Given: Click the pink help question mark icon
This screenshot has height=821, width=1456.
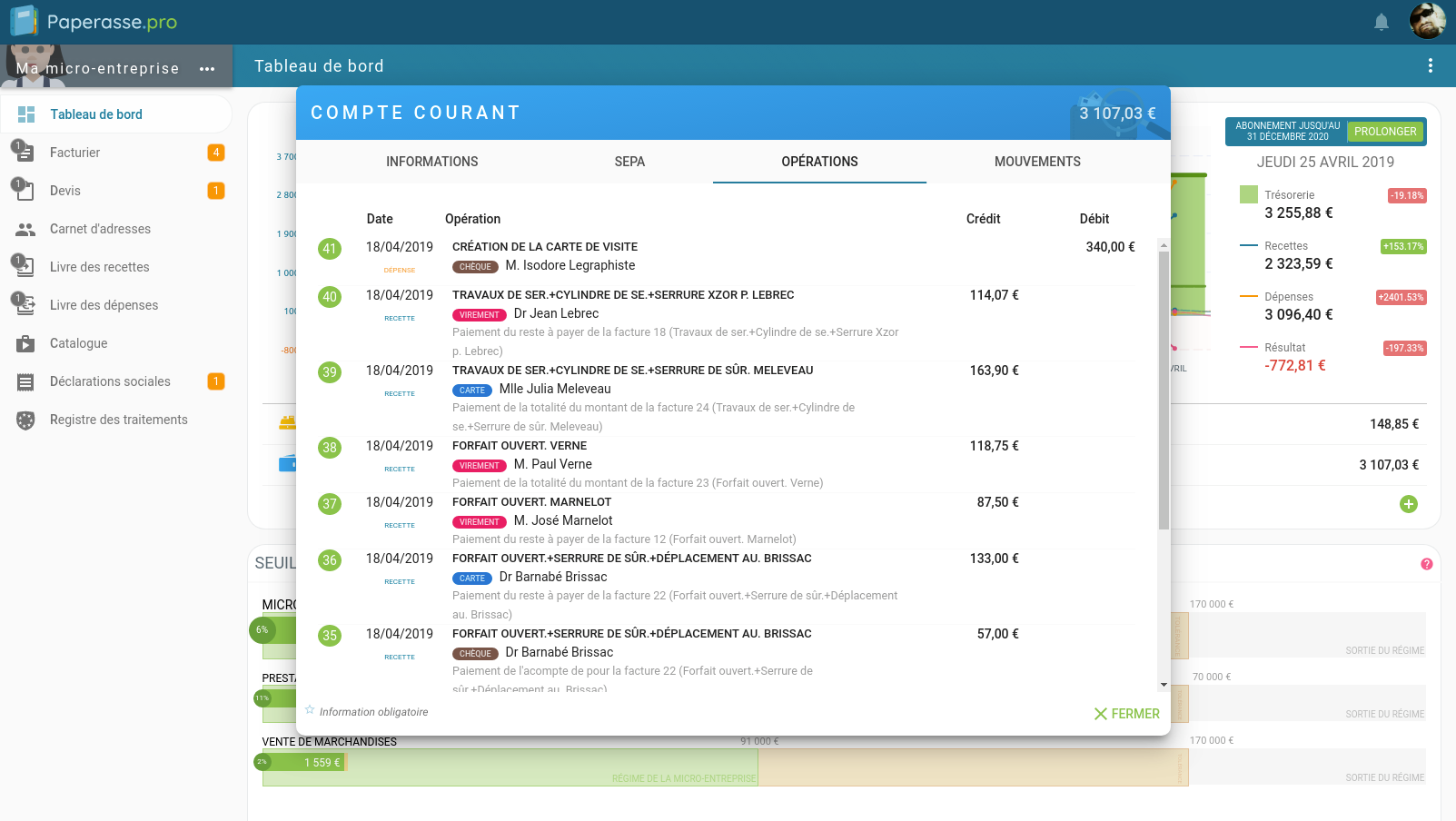Looking at the screenshot, I should pyautogui.click(x=1425, y=563).
